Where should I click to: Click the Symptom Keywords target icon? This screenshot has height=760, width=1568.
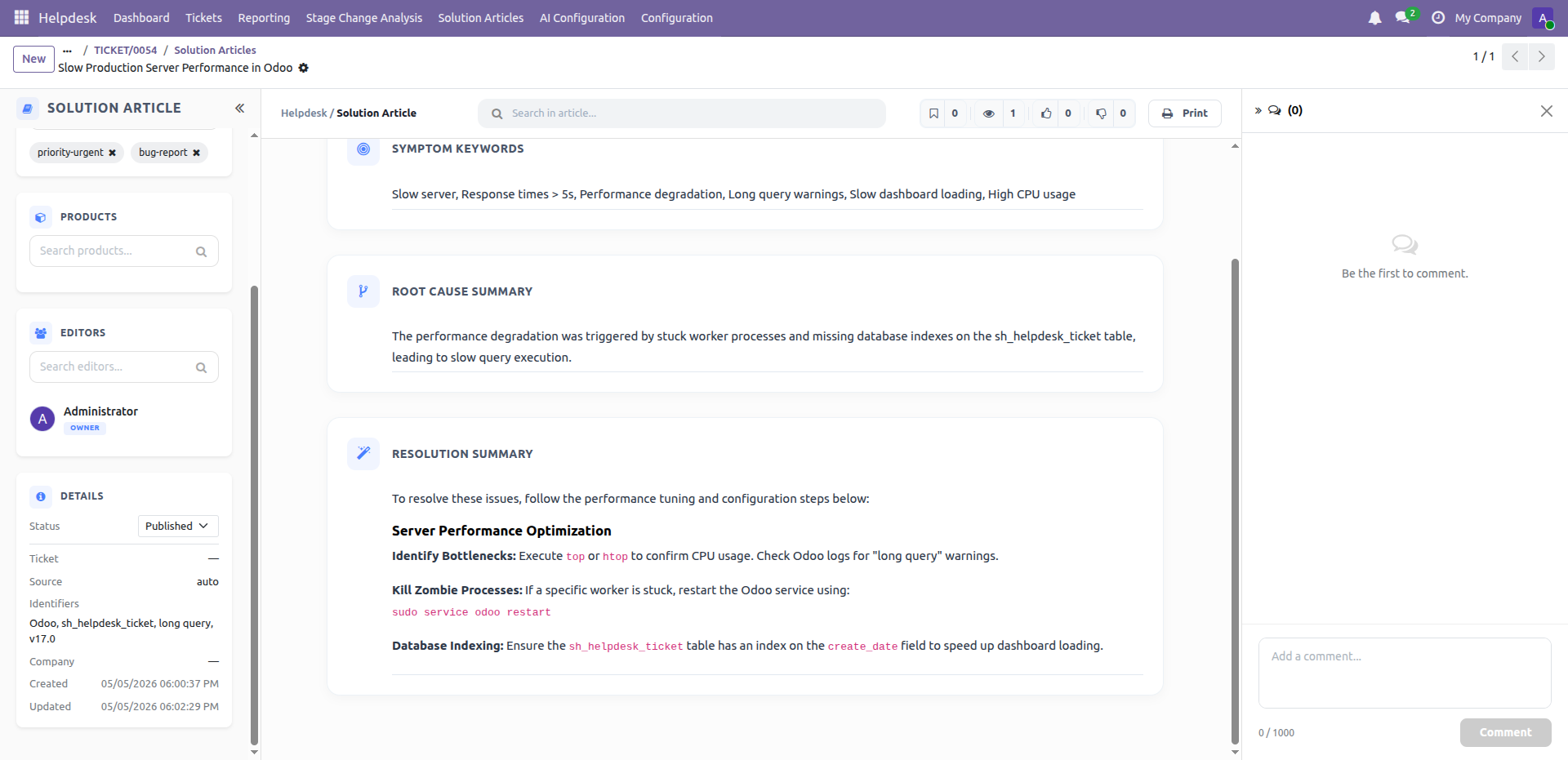coord(363,149)
